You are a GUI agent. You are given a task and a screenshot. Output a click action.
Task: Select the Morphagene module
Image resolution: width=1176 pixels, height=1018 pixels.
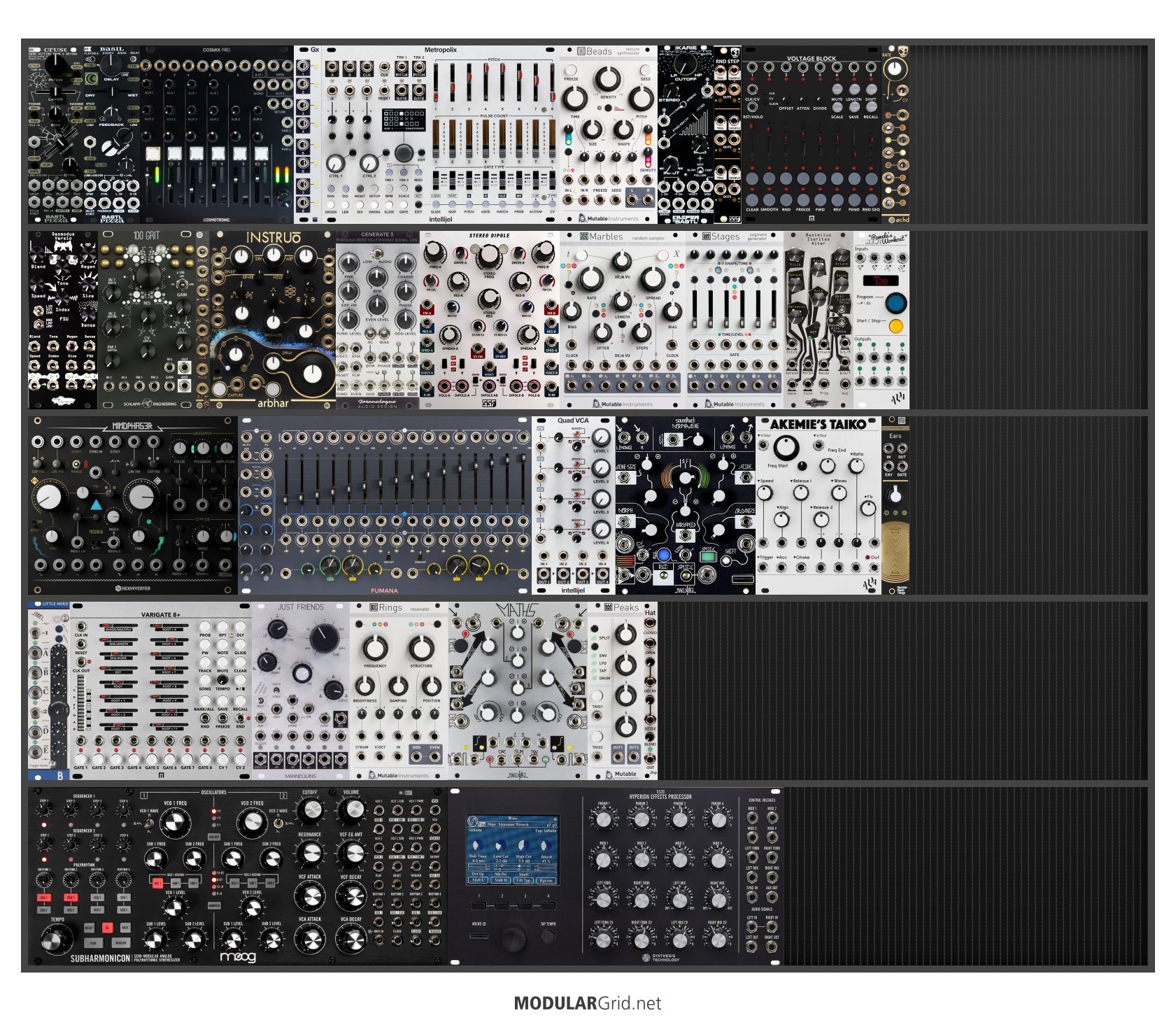pos(686,506)
